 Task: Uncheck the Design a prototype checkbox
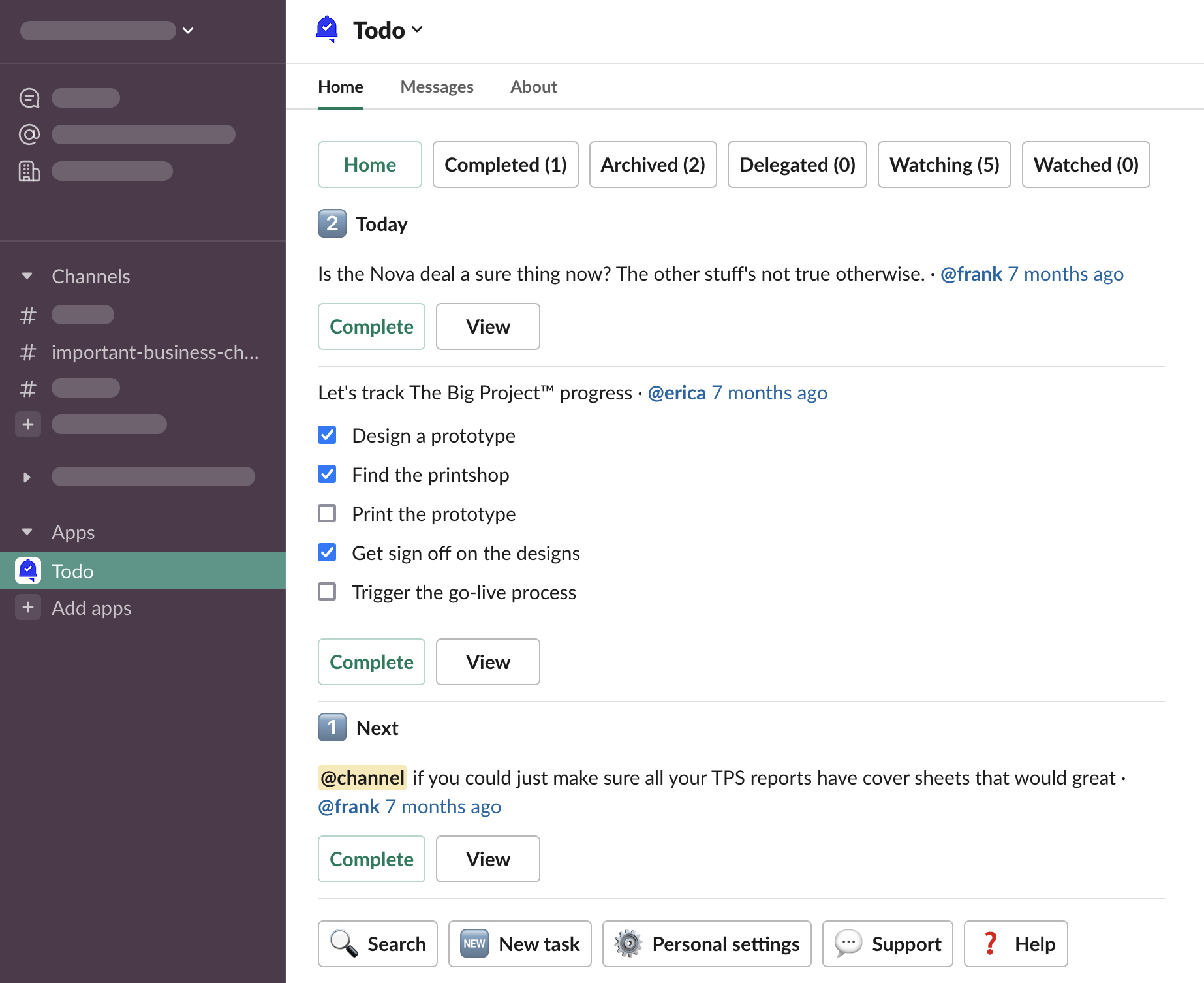tap(327, 435)
